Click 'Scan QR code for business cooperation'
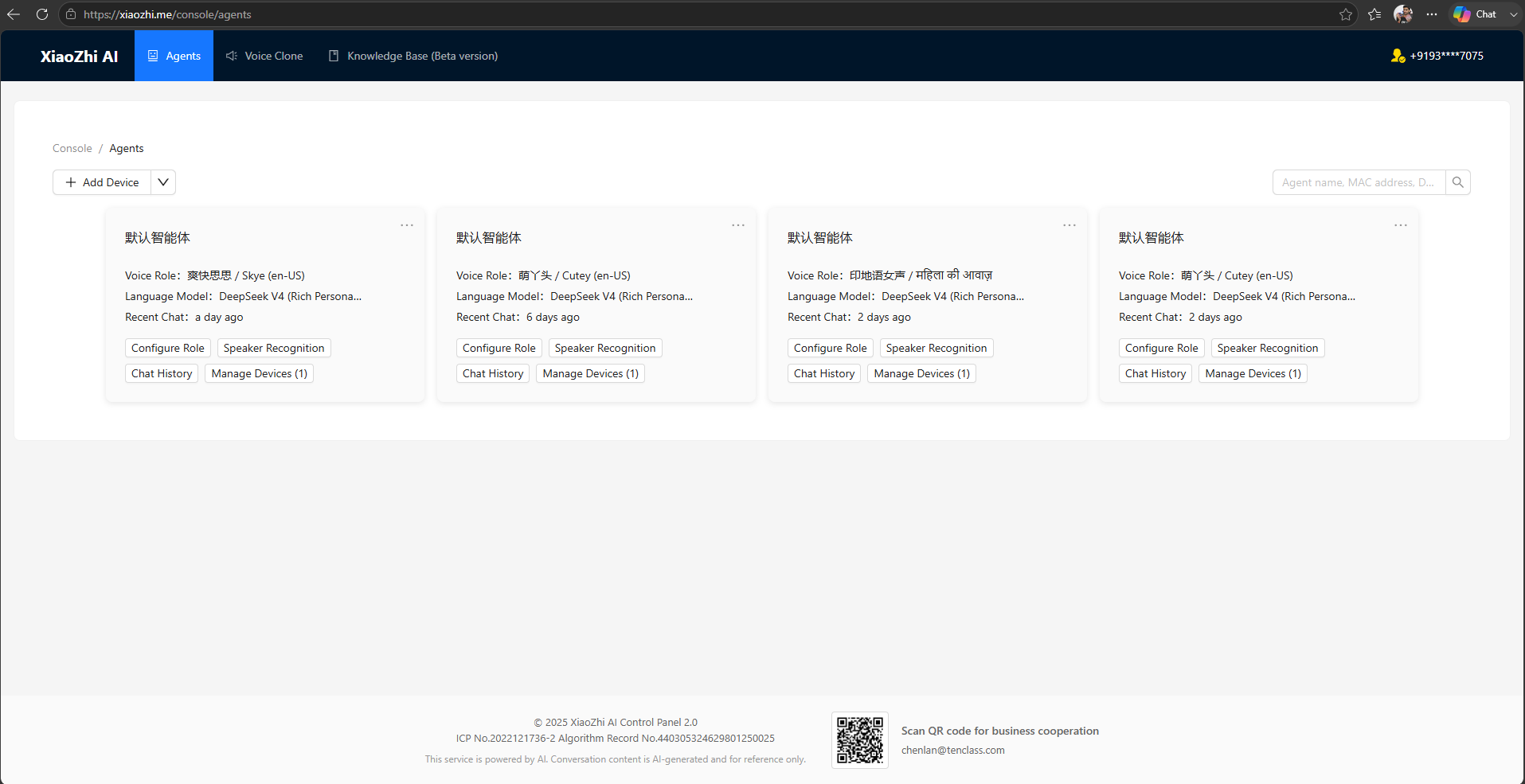The height and width of the screenshot is (784, 1525). (x=1000, y=731)
